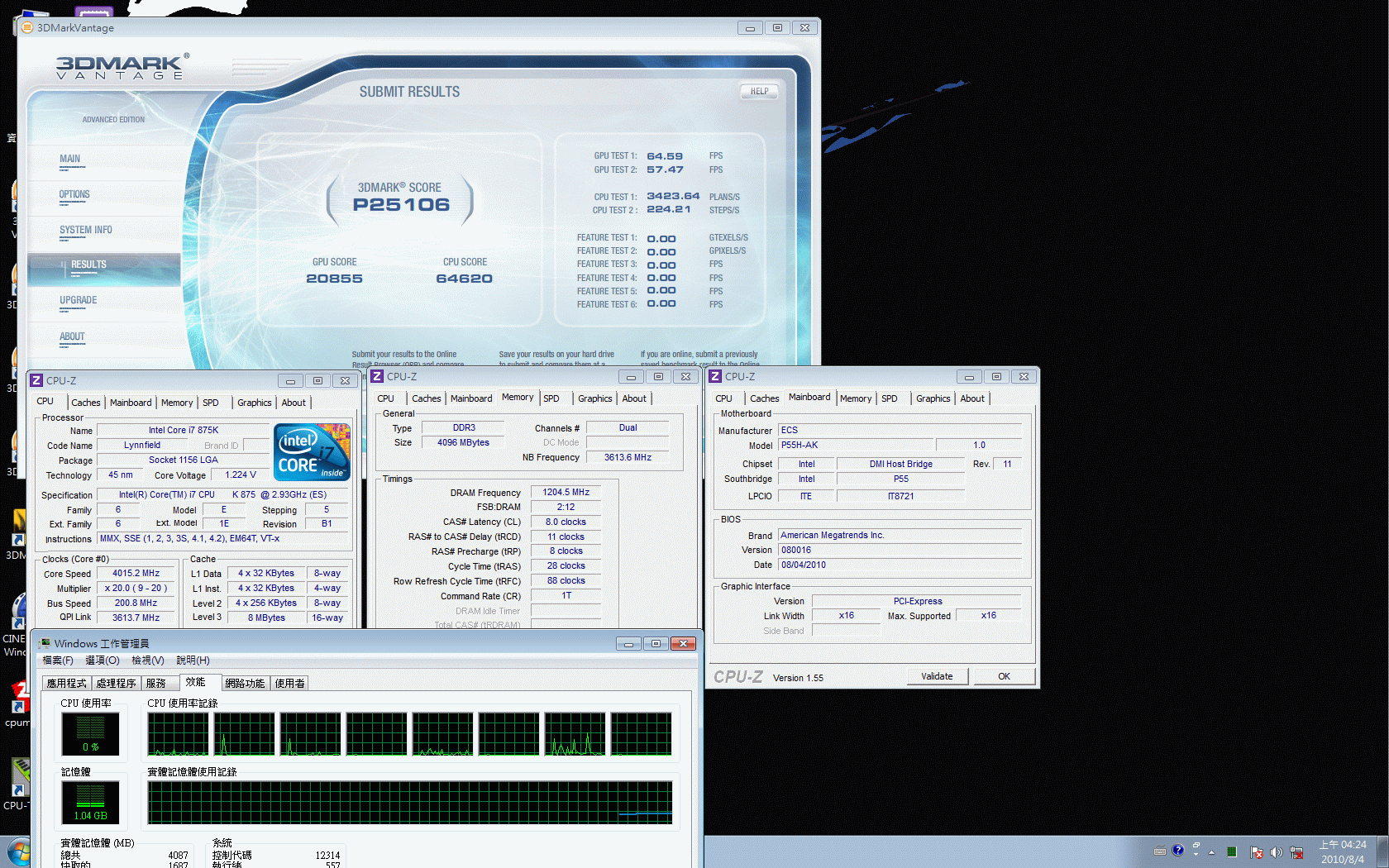This screenshot has height=868, width=1389.
Task: Click the disconnected network tray icon
Action: pyautogui.click(x=1296, y=852)
